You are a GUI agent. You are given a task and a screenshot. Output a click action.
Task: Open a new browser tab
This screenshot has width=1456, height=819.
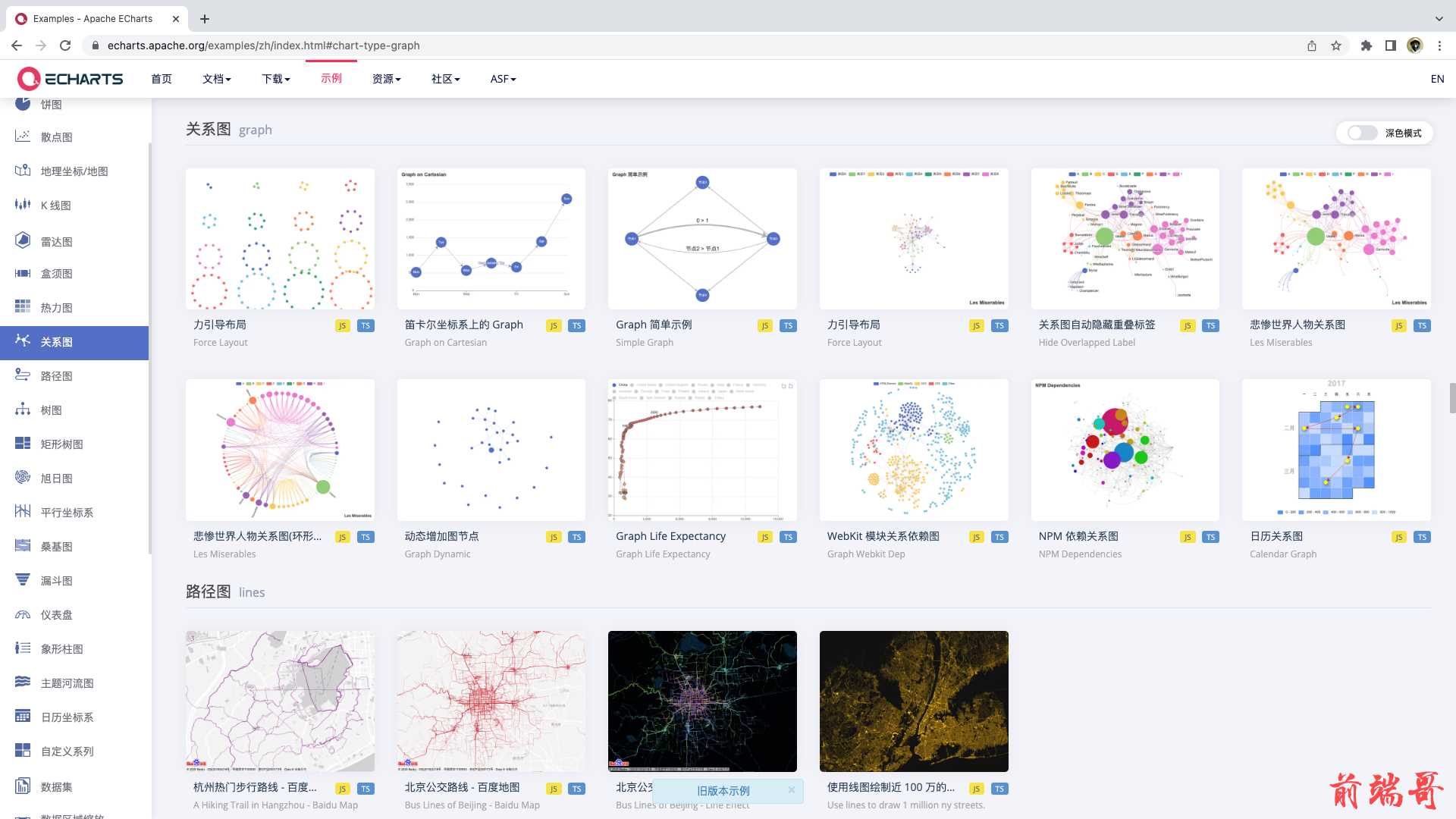tap(205, 19)
